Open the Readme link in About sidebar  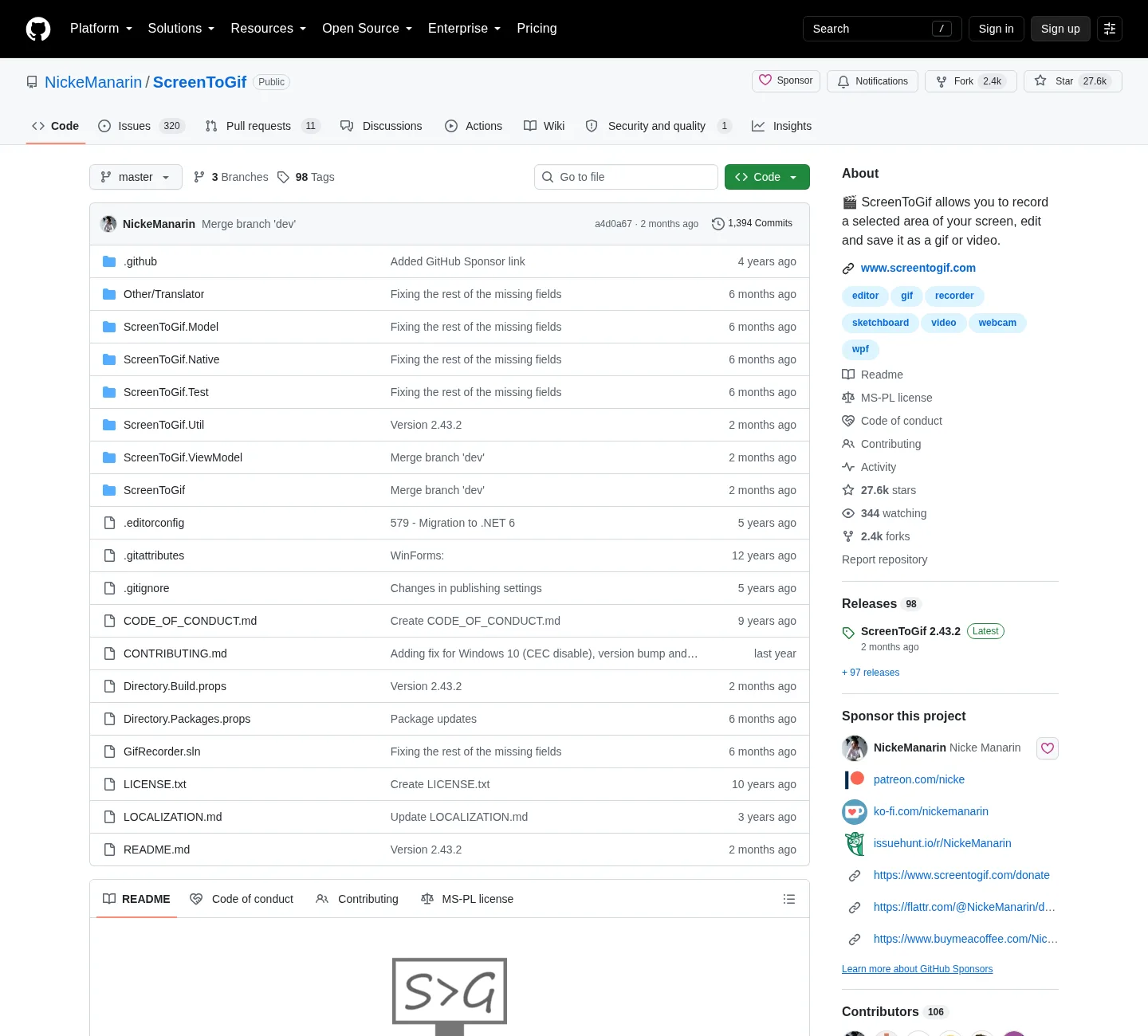pos(873,375)
